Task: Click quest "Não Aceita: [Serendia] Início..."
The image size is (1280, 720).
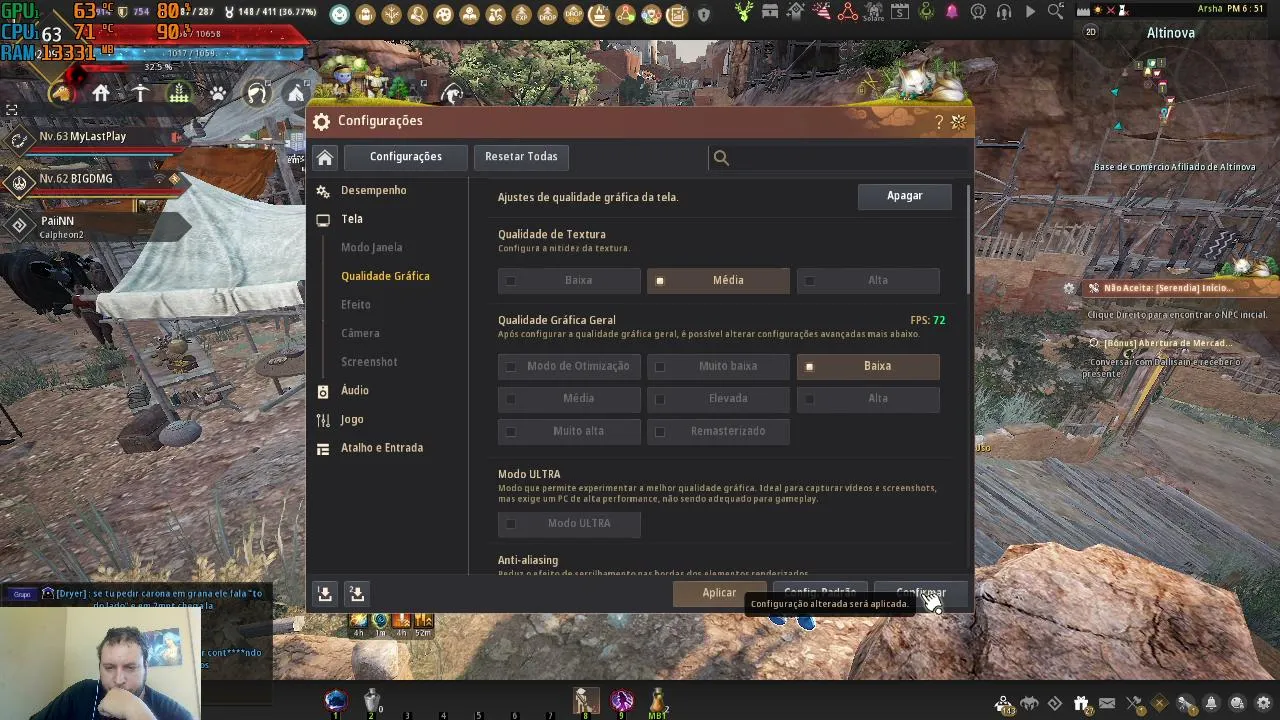Action: pyautogui.click(x=1169, y=288)
